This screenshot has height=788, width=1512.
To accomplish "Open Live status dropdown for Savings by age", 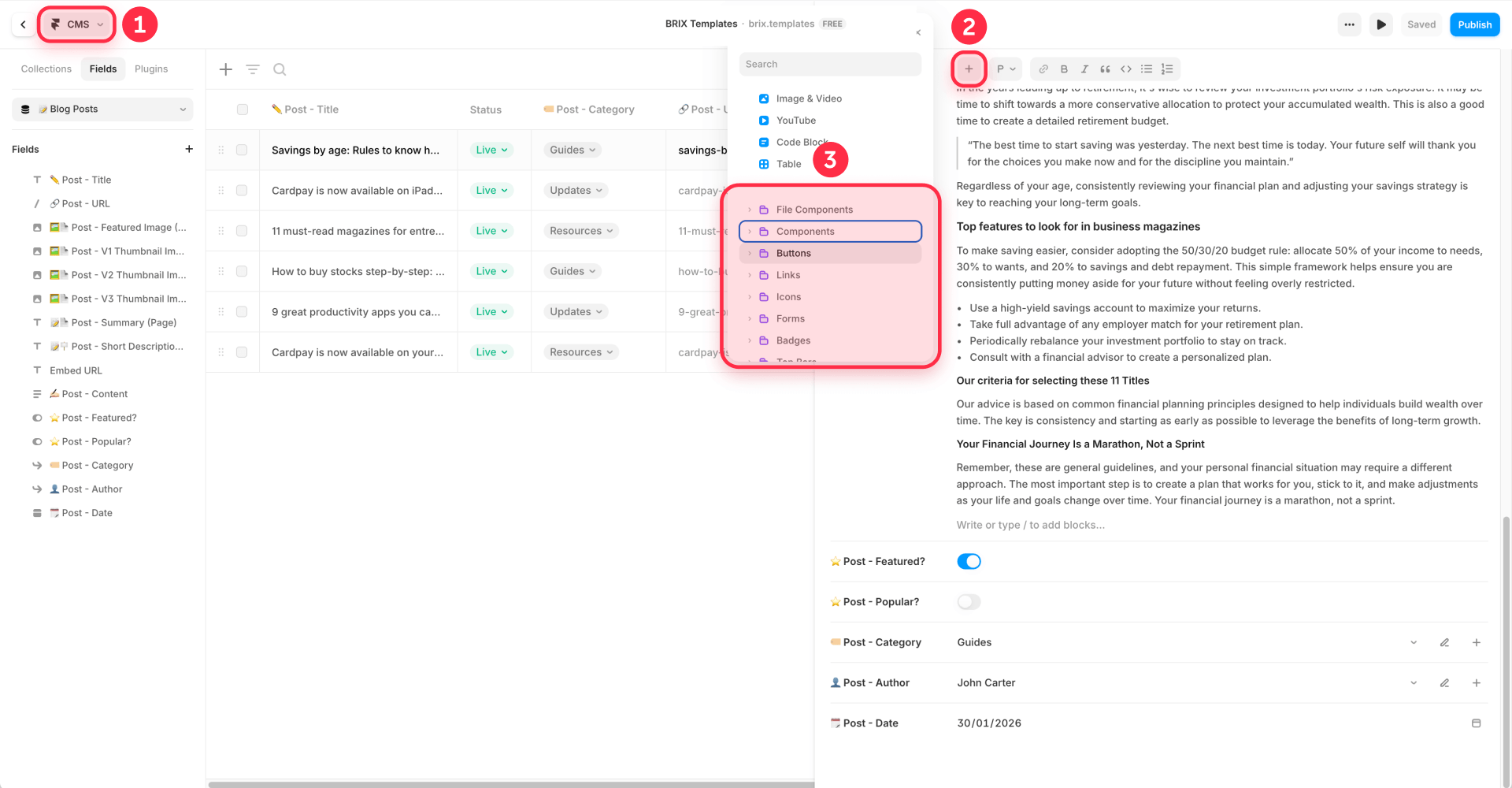I will [x=491, y=150].
